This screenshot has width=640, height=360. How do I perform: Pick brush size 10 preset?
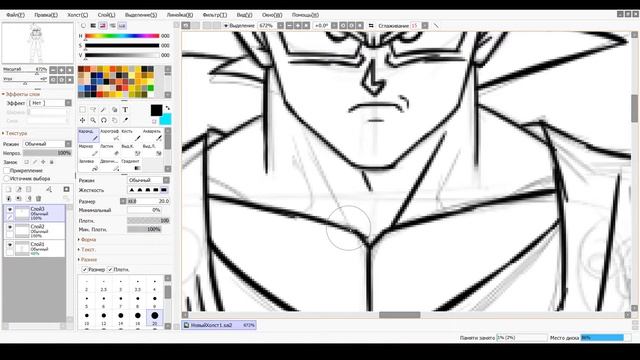pyautogui.click(x=87, y=318)
